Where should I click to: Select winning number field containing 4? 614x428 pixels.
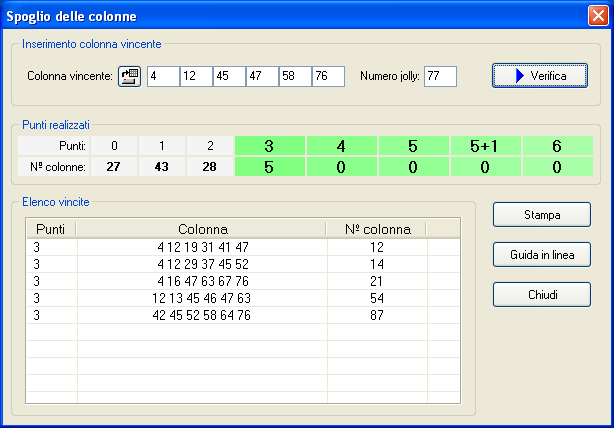click(163, 76)
